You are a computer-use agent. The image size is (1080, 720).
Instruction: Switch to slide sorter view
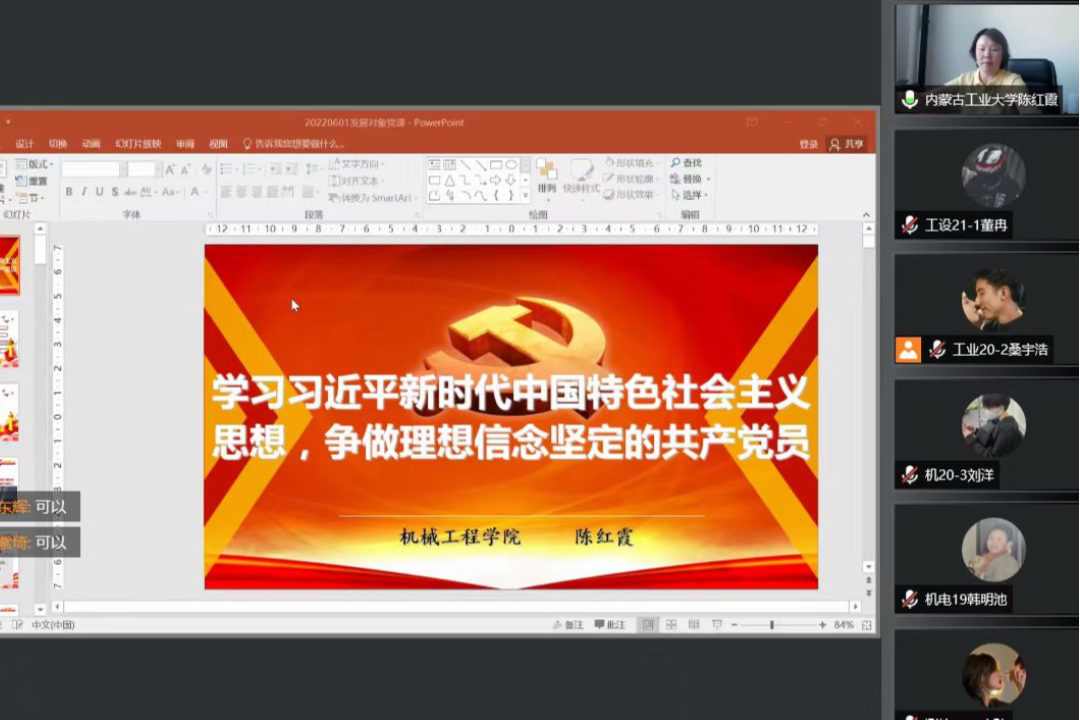[x=671, y=625]
